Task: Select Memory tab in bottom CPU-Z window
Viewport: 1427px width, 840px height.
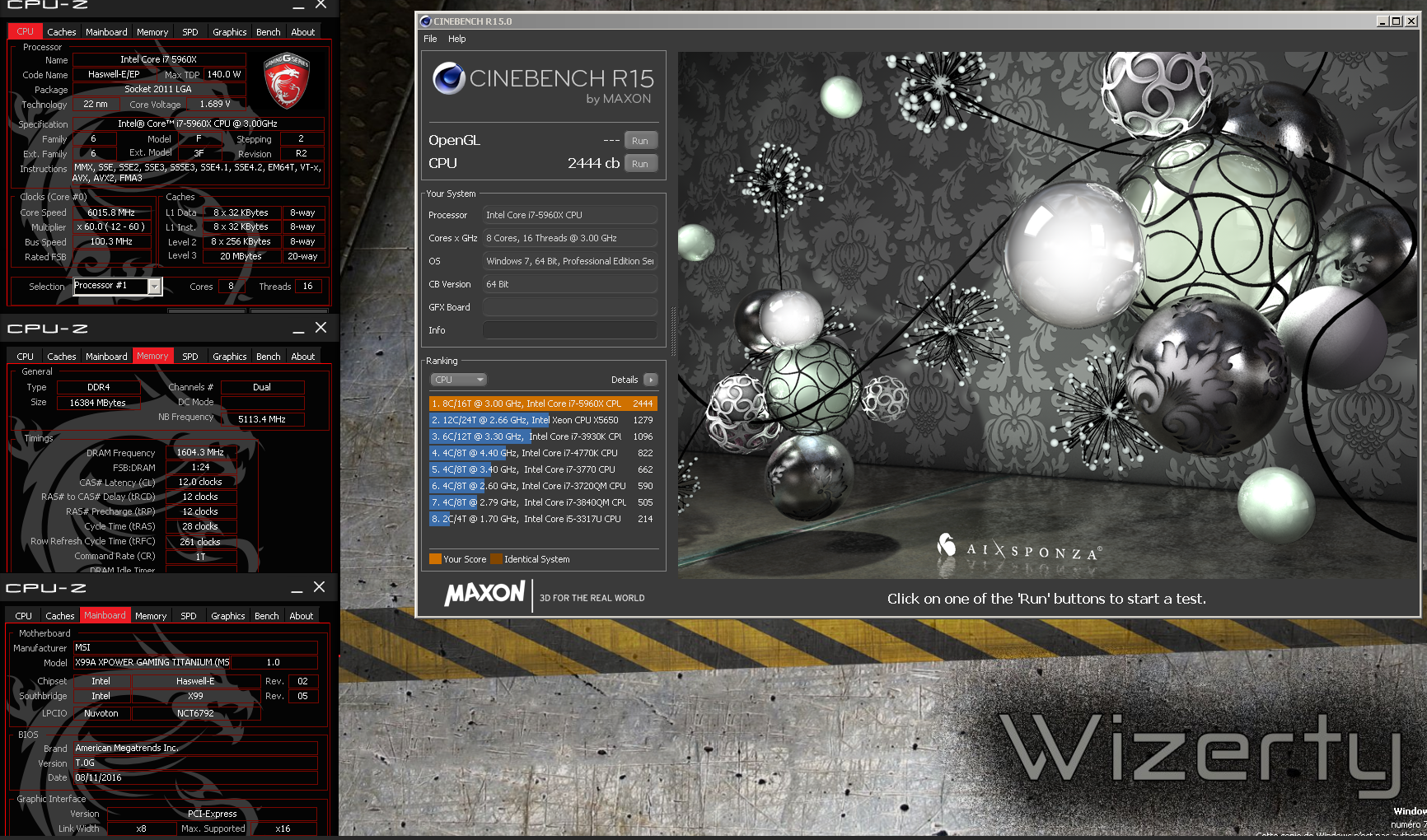Action: [x=151, y=616]
